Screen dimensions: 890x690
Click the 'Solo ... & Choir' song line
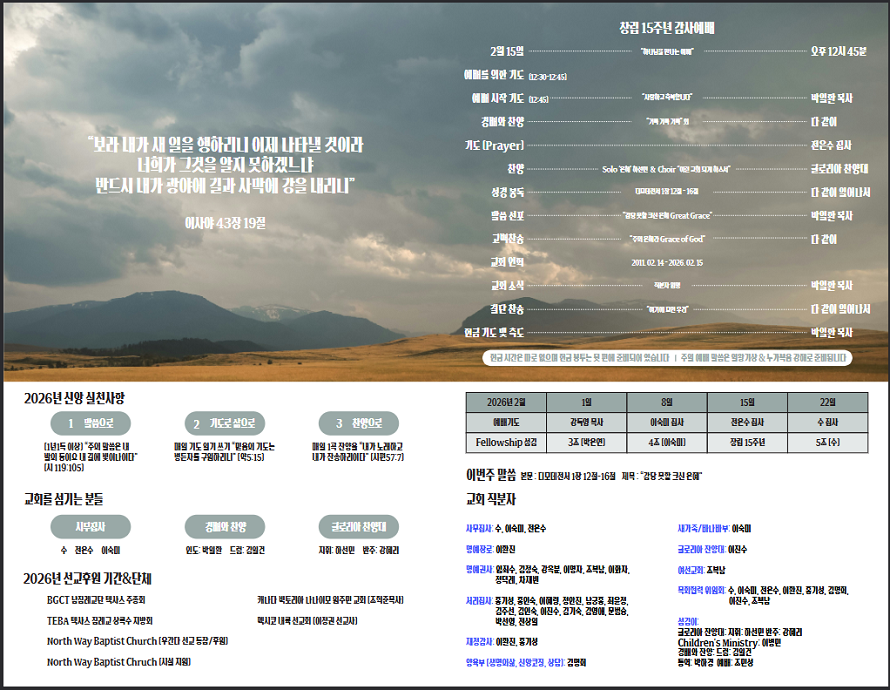pyautogui.click(x=666, y=169)
